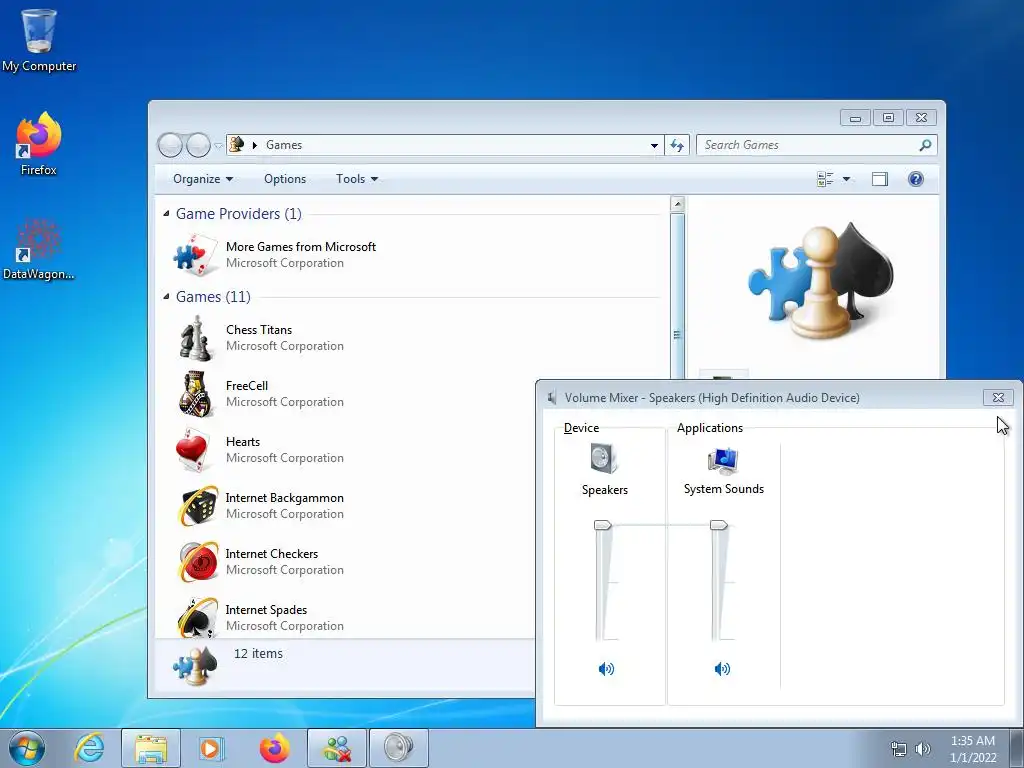1024x768 pixels.
Task: Open the Tools dropdown menu
Action: [357, 179]
